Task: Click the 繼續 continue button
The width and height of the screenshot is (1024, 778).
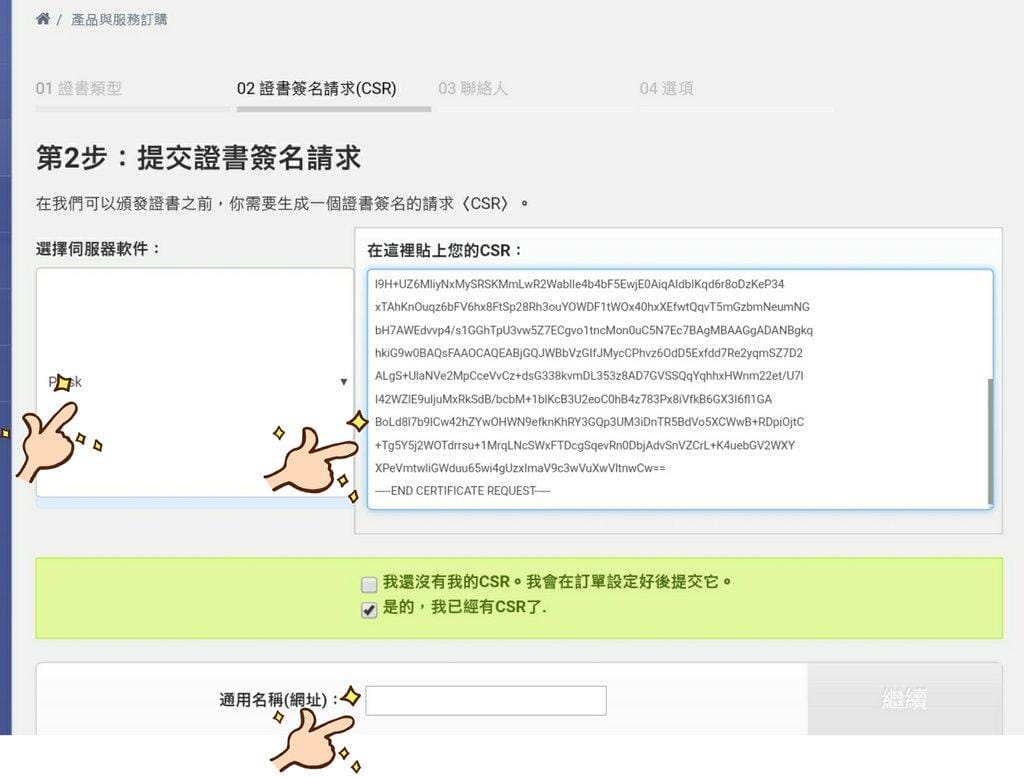Action: click(904, 699)
